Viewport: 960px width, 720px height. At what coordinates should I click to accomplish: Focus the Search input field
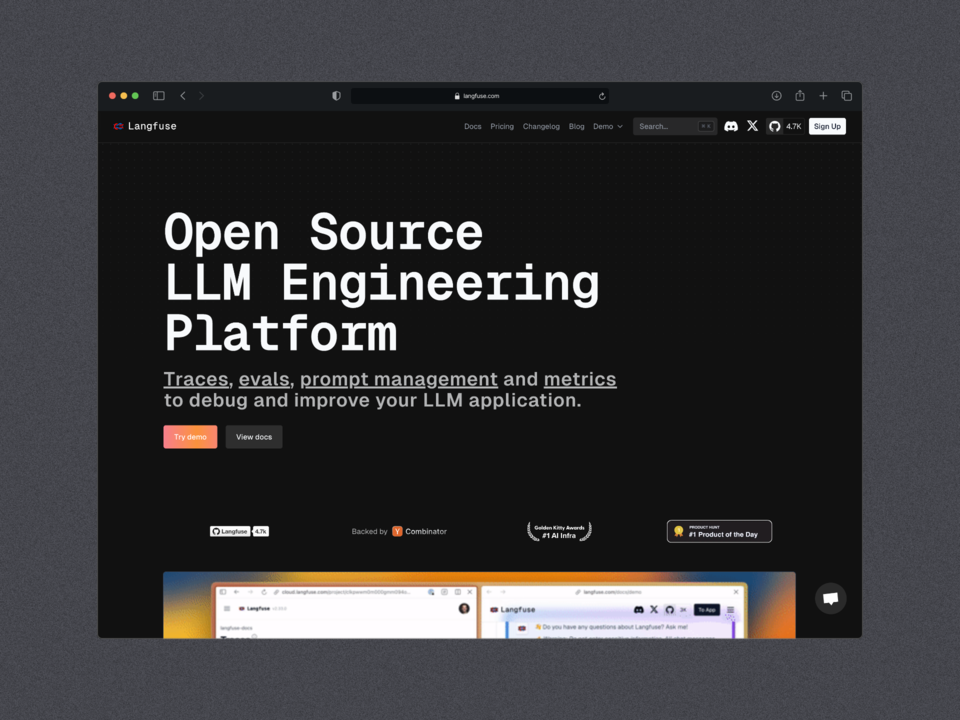pyautogui.click(x=667, y=126)
